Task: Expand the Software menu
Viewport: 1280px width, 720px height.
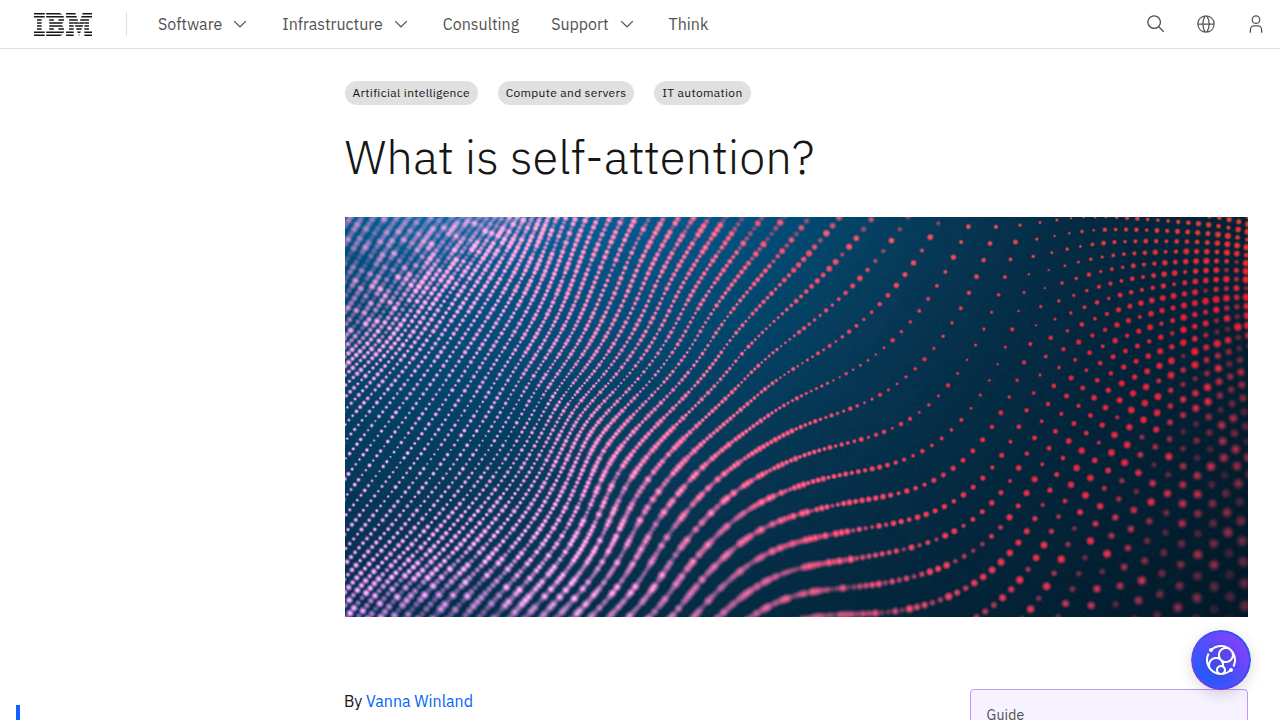Action: [x=202, y=24]
